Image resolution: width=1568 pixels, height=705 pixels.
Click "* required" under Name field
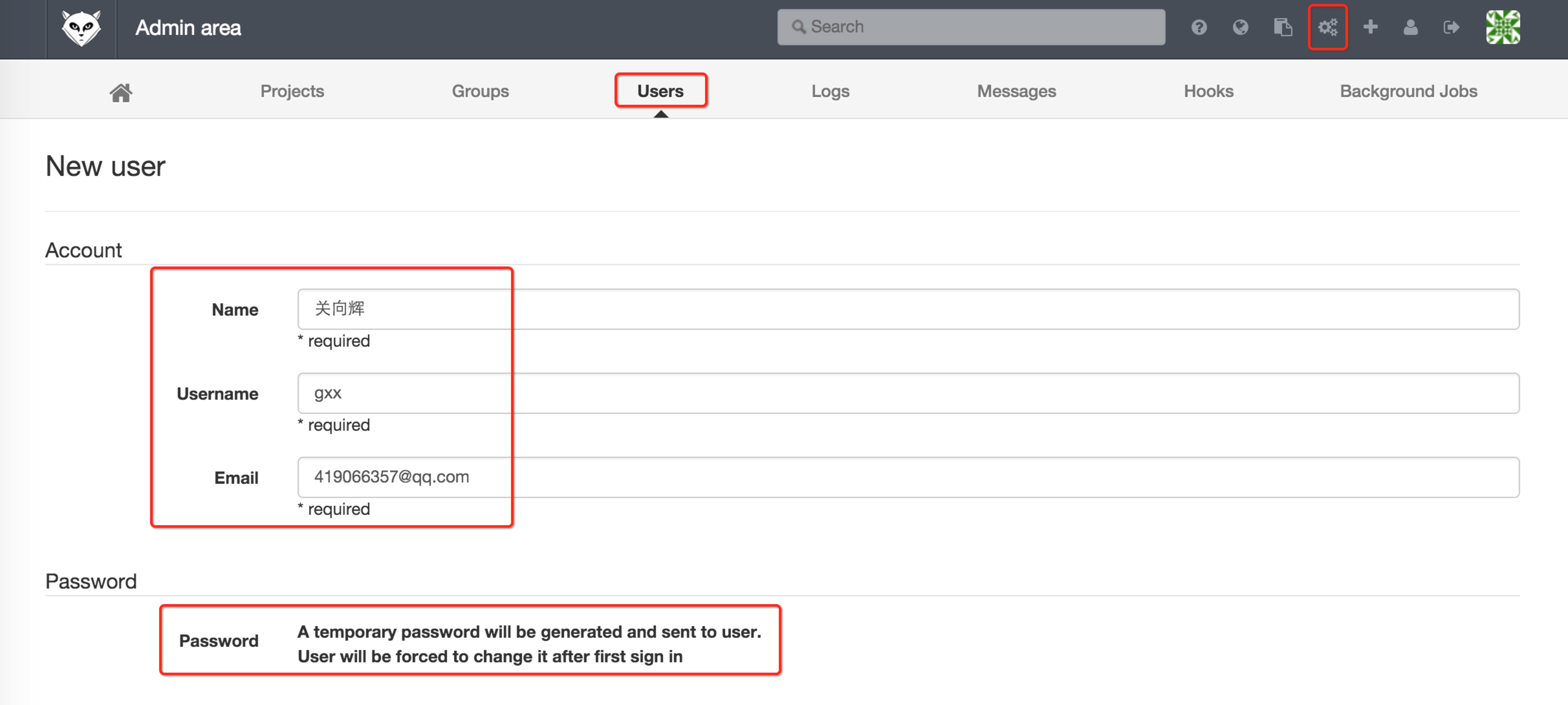tap(333, 341)
